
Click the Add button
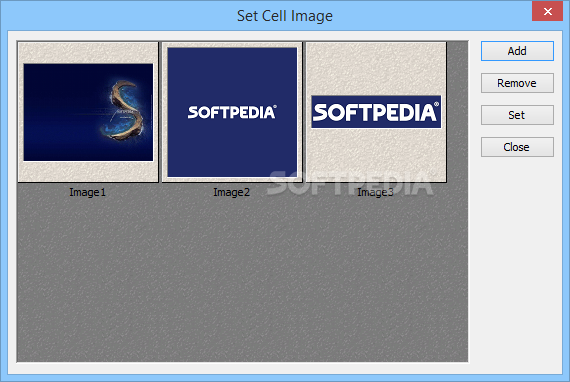pyautogui.click(x=517, y=51)
